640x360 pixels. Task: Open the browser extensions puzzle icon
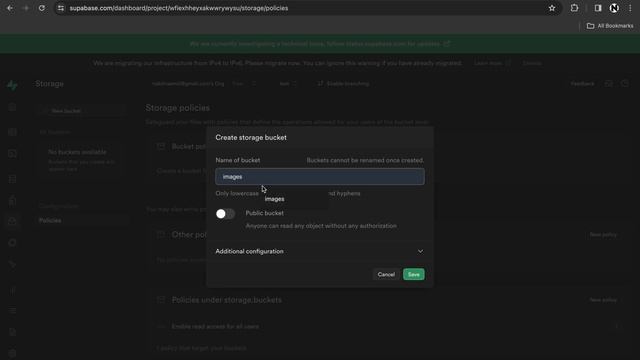(574, 8)
